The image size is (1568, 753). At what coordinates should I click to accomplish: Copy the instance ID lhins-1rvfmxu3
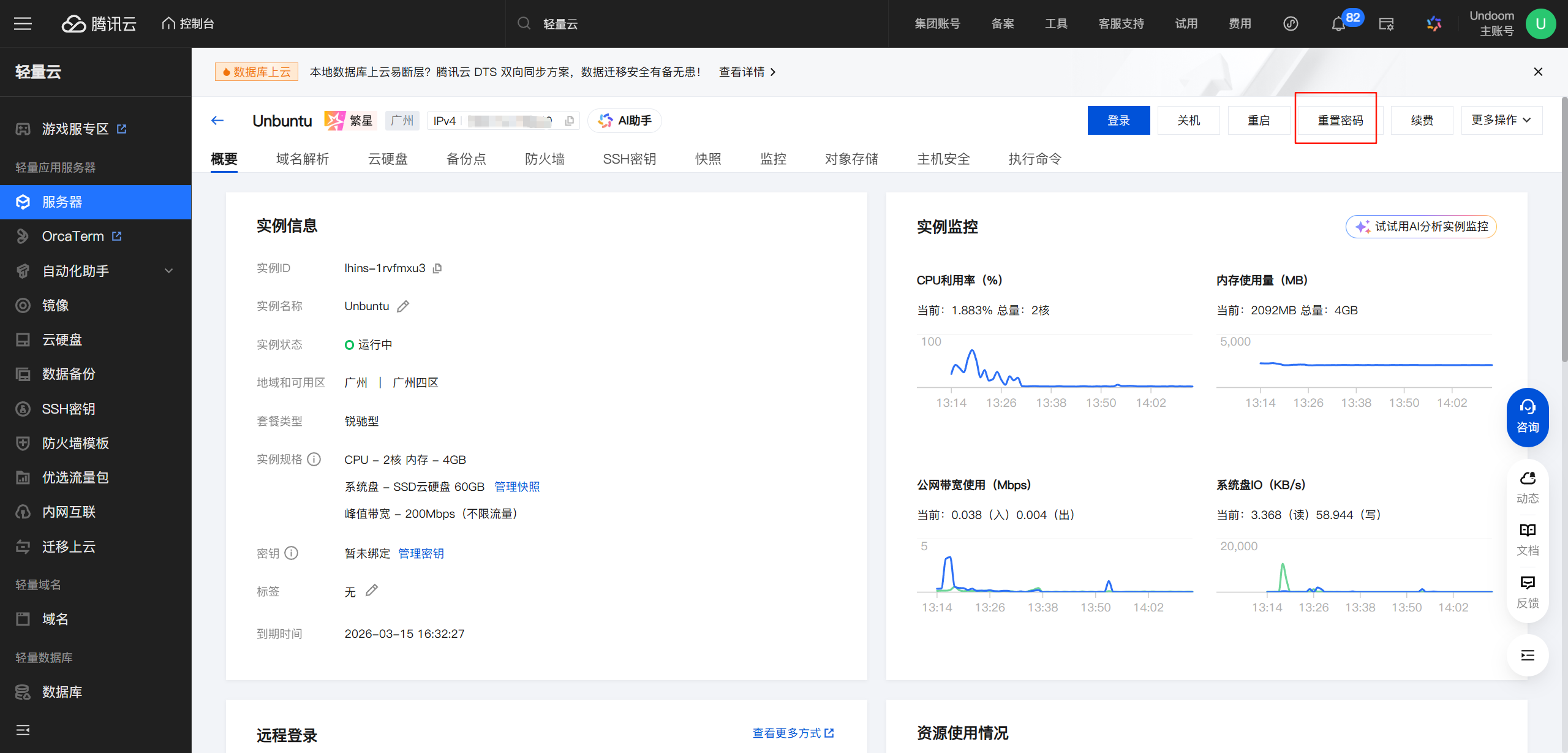click(x=437, y=268)
